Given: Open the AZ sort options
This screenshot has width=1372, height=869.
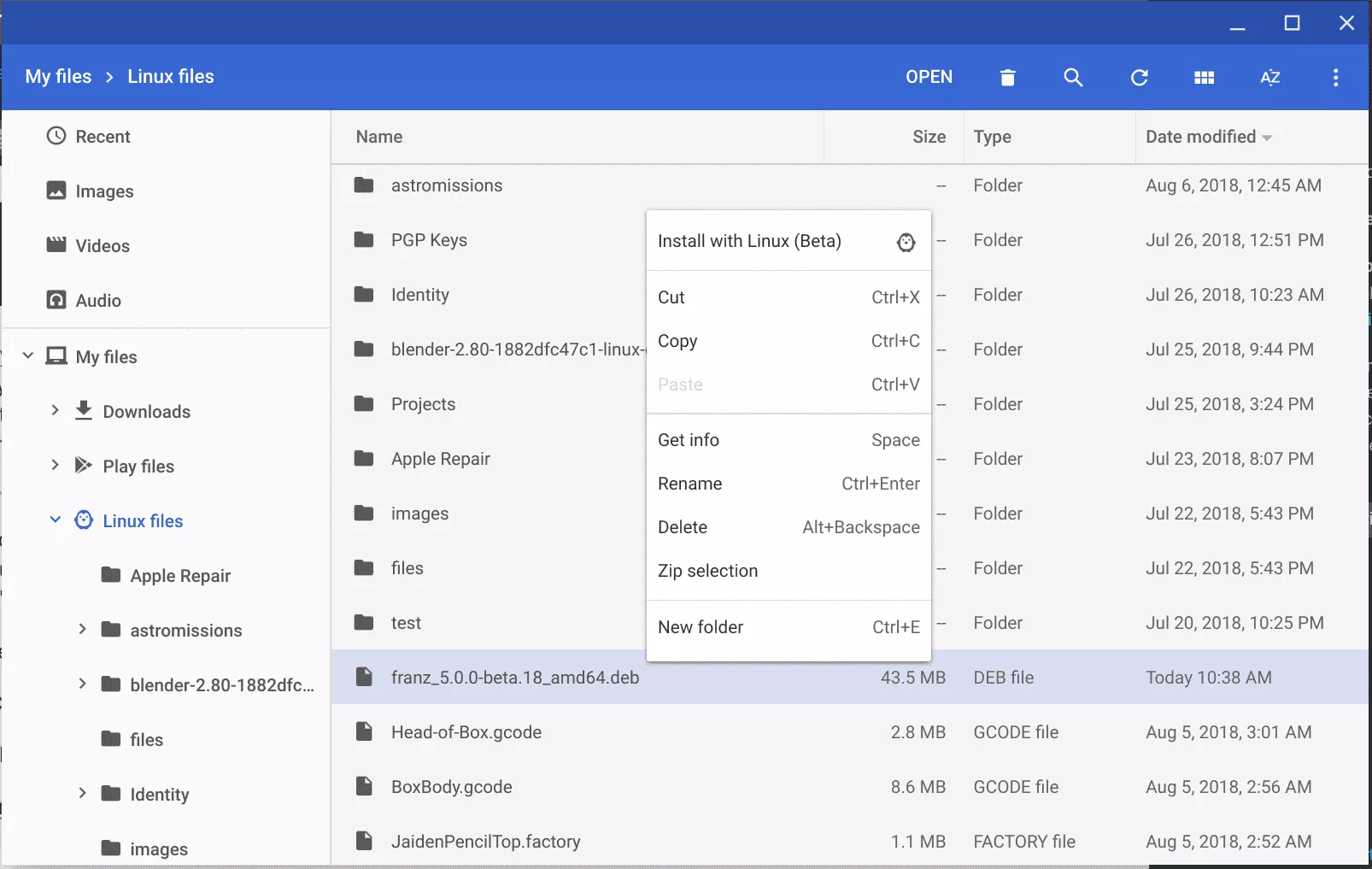Looking at the screenshot, I should point(1270,78).
